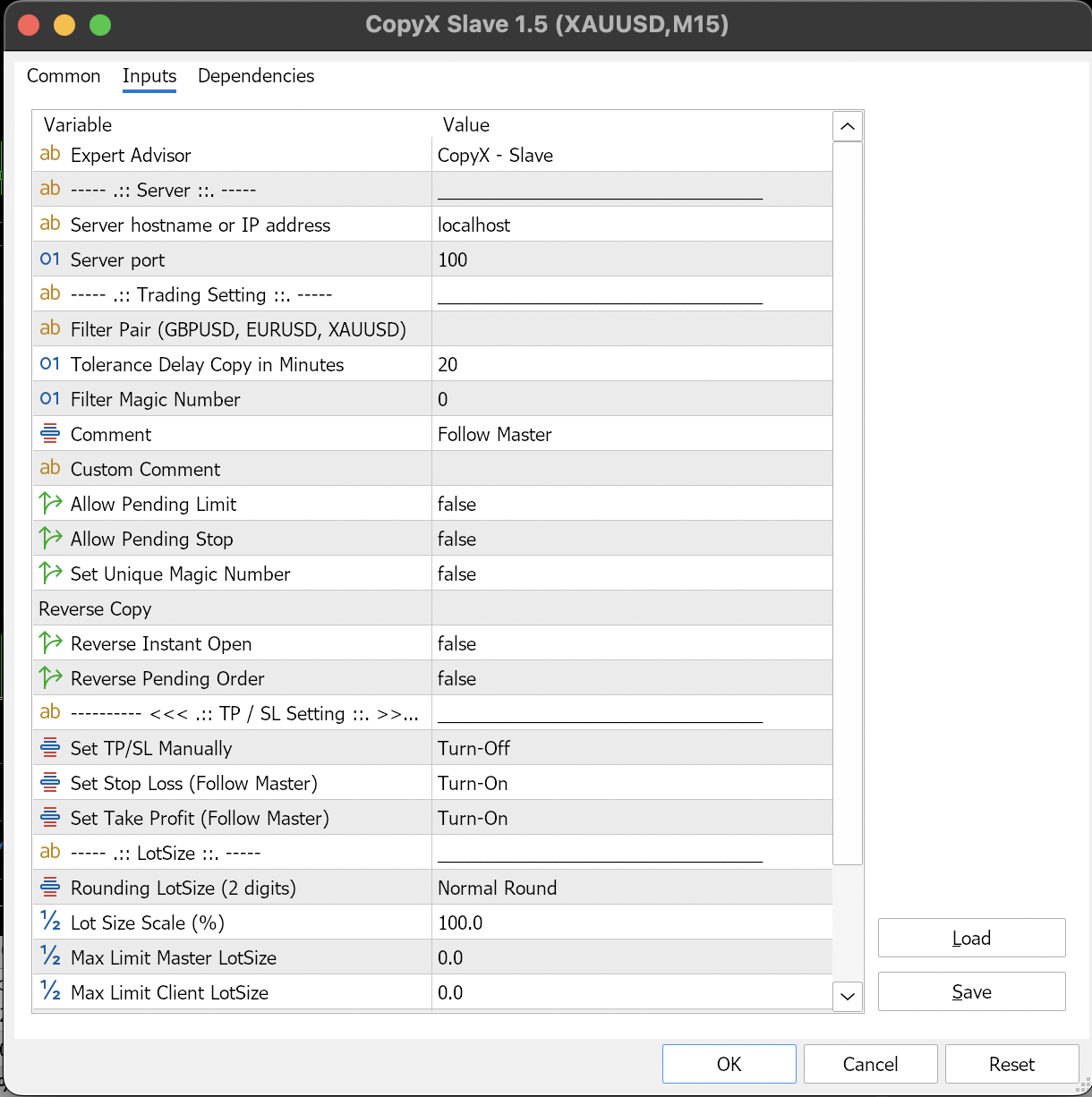Click the integer icon beside Filter Magic Number
1092x1097 pixels.
tap(50, 399)
